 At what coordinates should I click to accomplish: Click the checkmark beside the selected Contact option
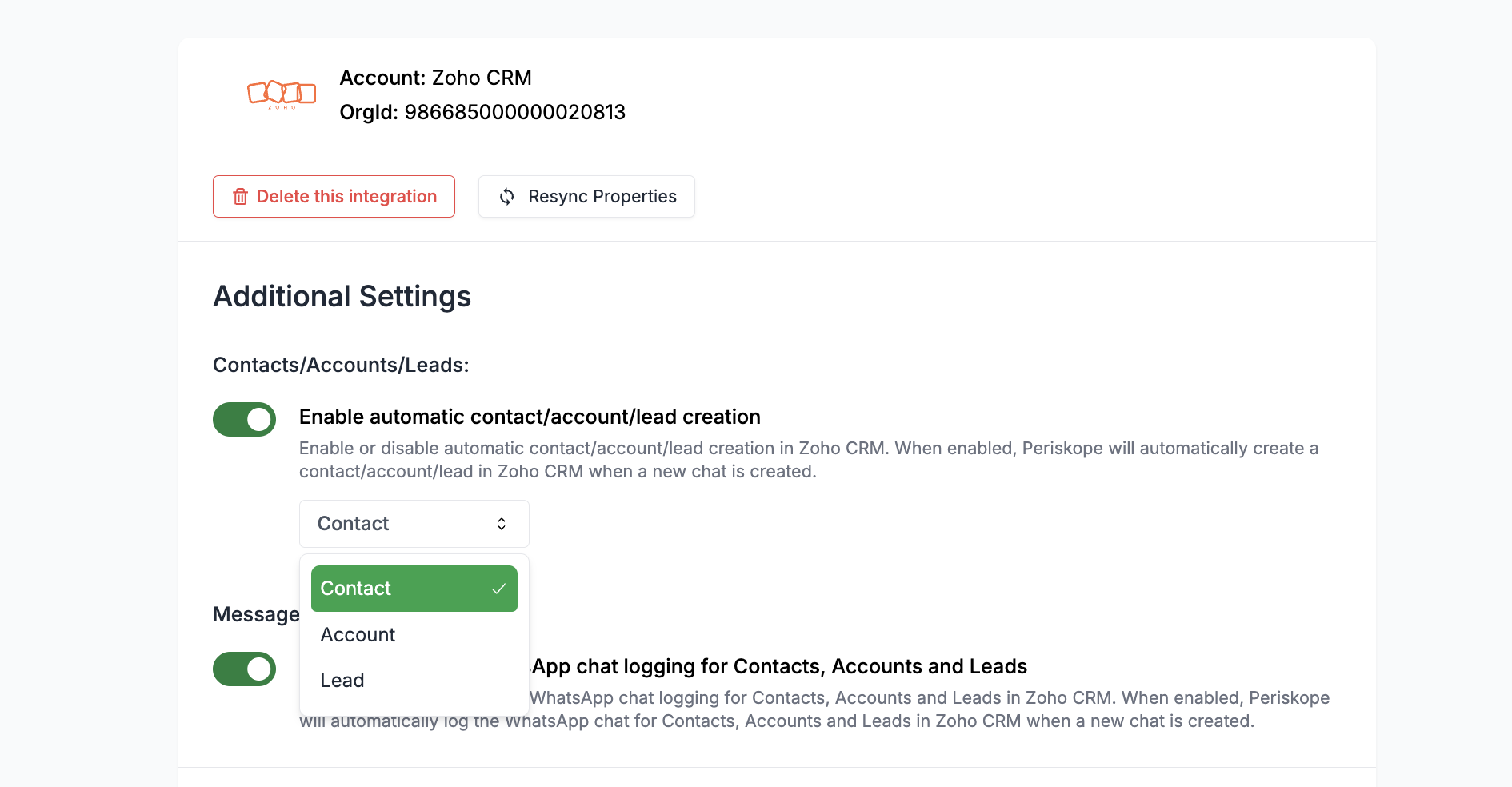click(x=499, y=589)
